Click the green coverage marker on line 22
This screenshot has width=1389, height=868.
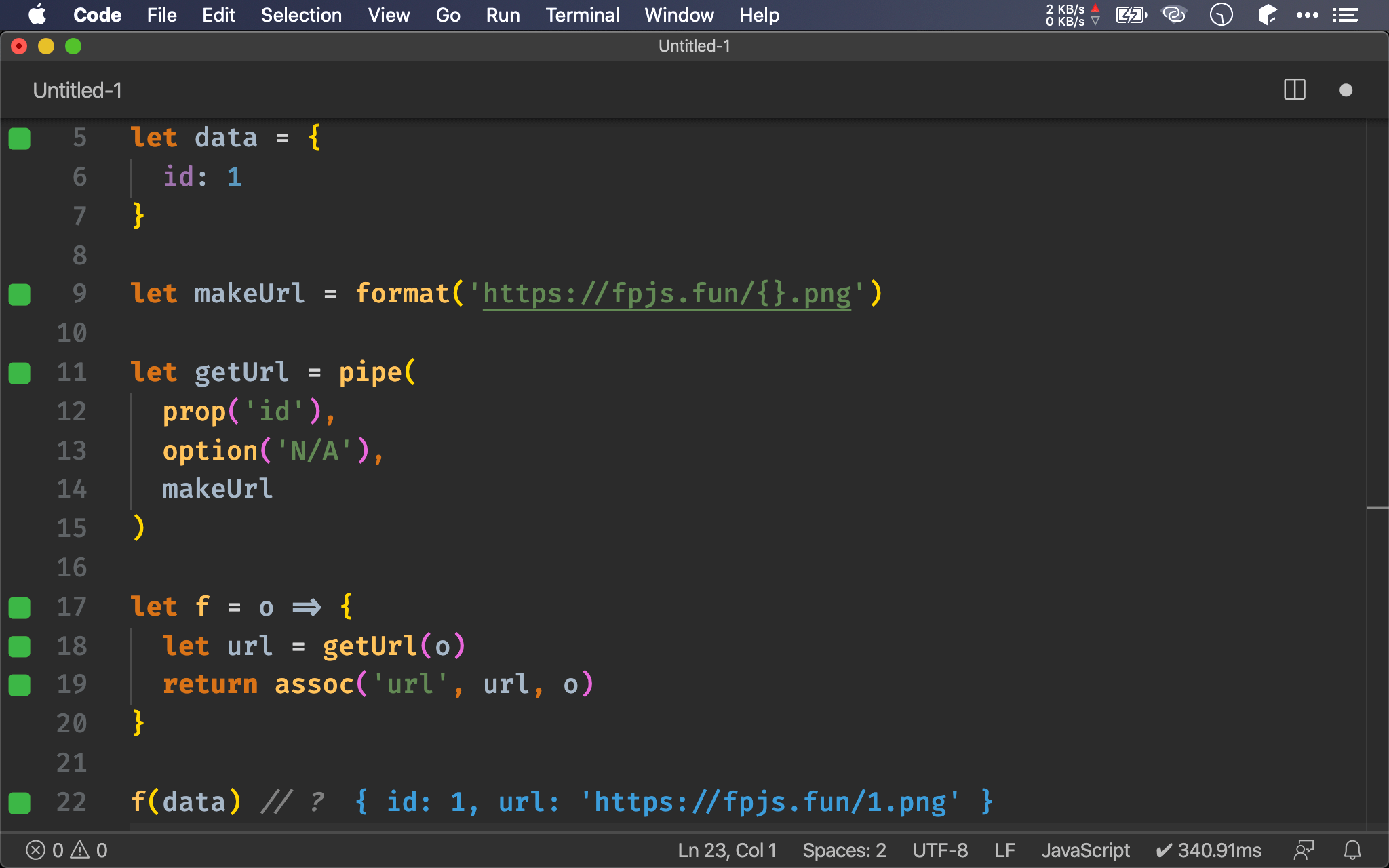coord(20,803)
